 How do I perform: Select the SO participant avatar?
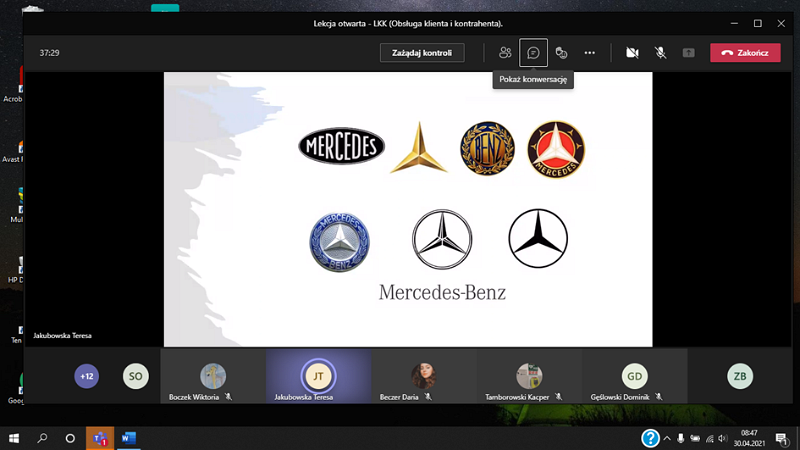click(135, 377)
